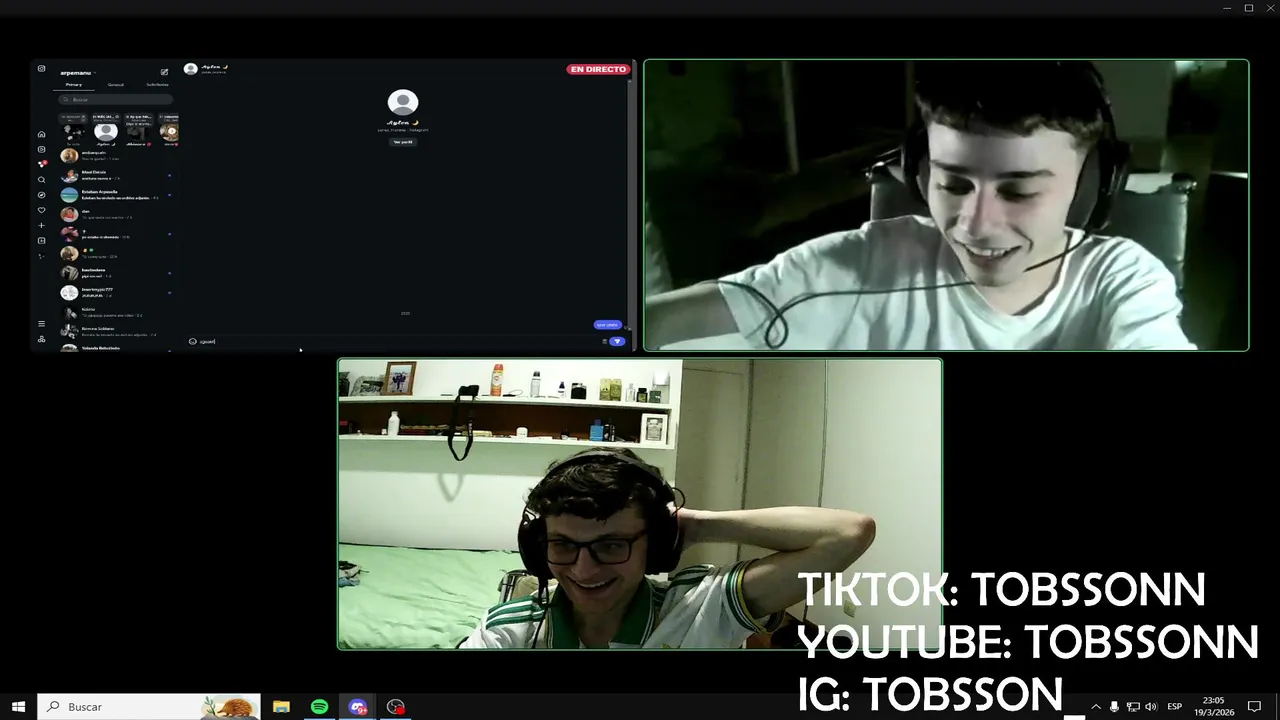Open the volume control in system tray
Screen dimensions: 1280x720
[x=1151, y=707]
